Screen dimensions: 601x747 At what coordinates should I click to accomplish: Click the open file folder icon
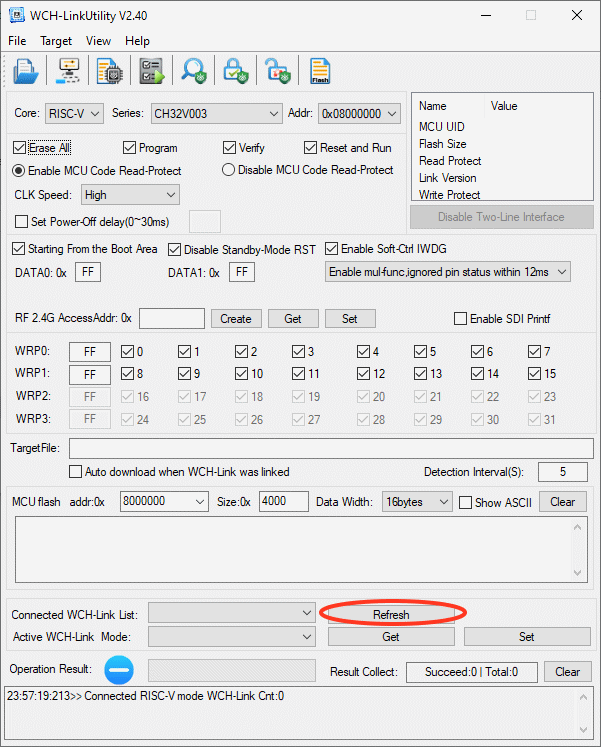tap(25, 71)
